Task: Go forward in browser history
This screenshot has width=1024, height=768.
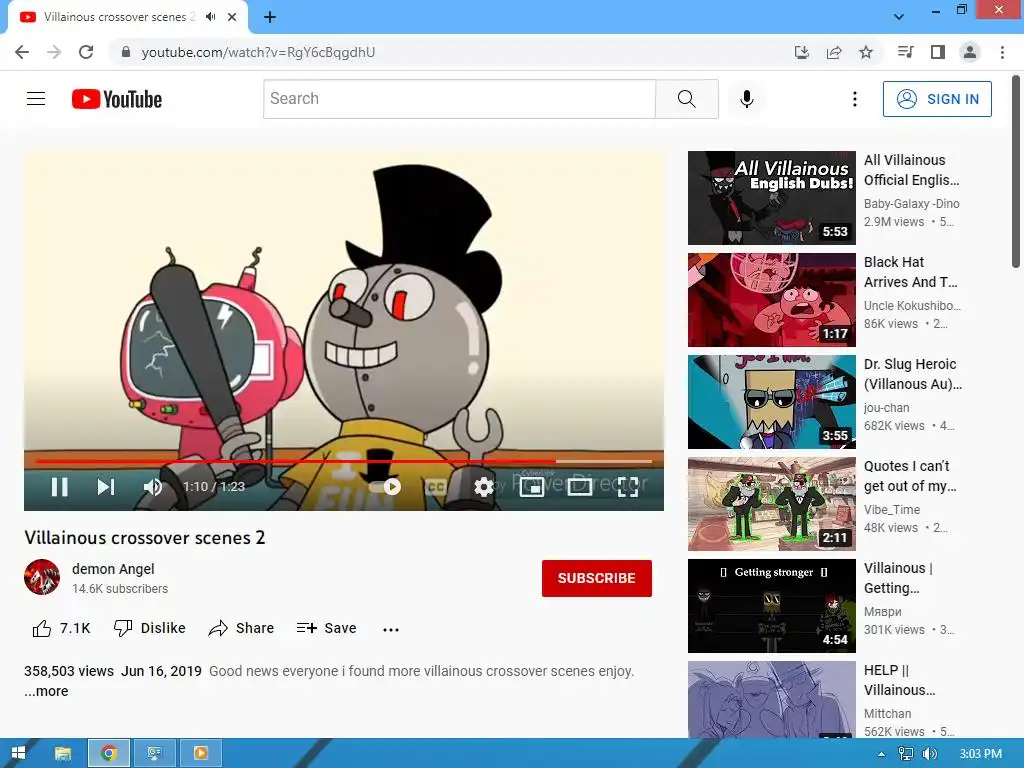Action: [x=54, y=52]
